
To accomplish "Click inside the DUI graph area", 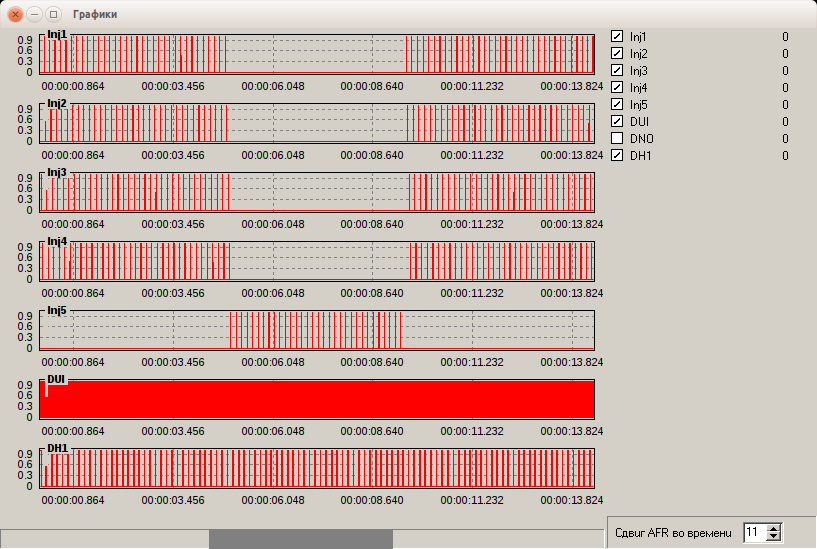I will (x=317, y=399).
